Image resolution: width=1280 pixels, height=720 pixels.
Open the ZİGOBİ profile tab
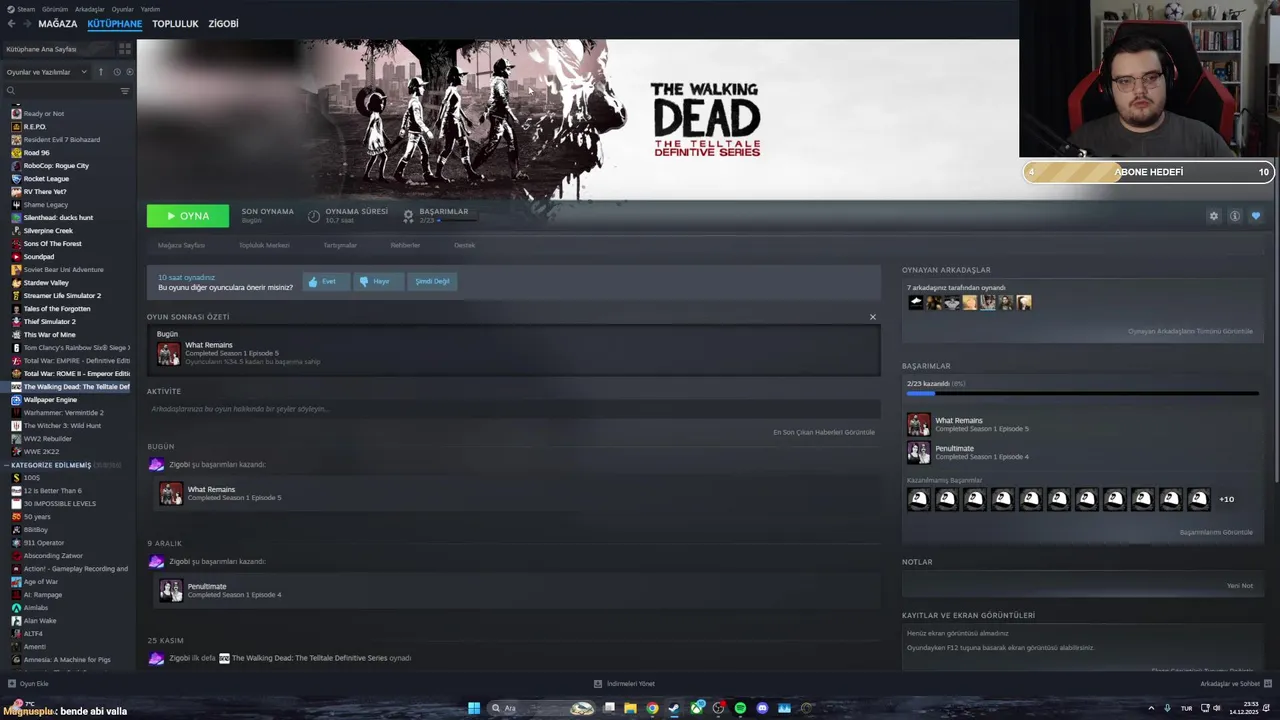tap(223, 23)
